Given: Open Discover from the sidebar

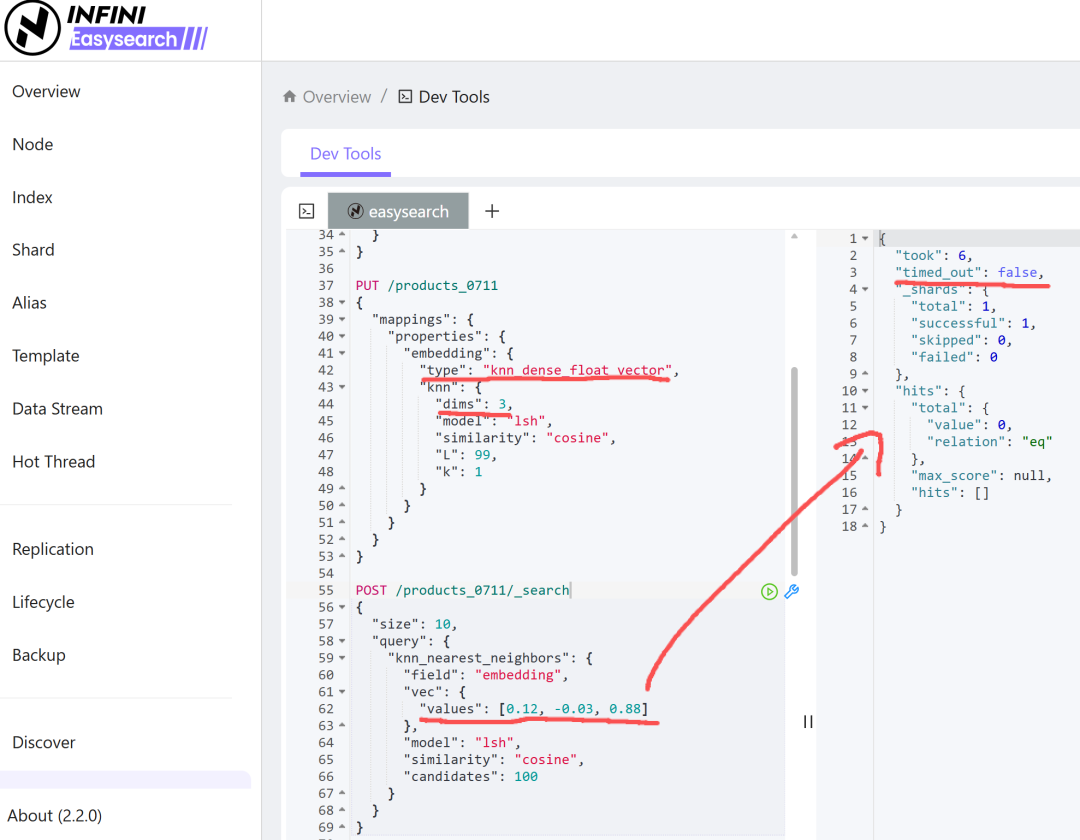Looking at the screenshot, I should (43, 743).
